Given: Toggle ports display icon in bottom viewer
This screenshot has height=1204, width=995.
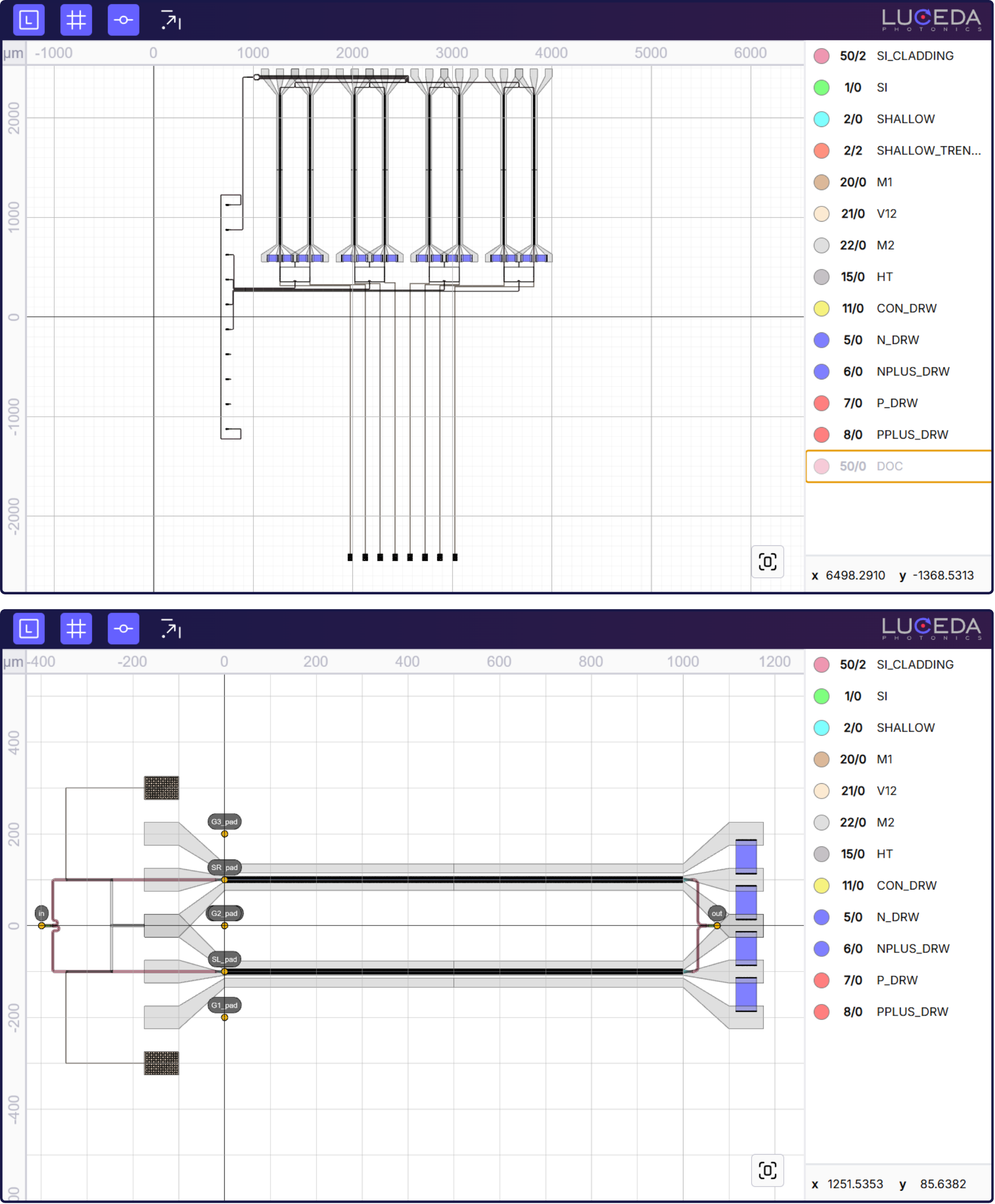Looking at the screenshot, I should pyautogui.click(x=123, y=629).
